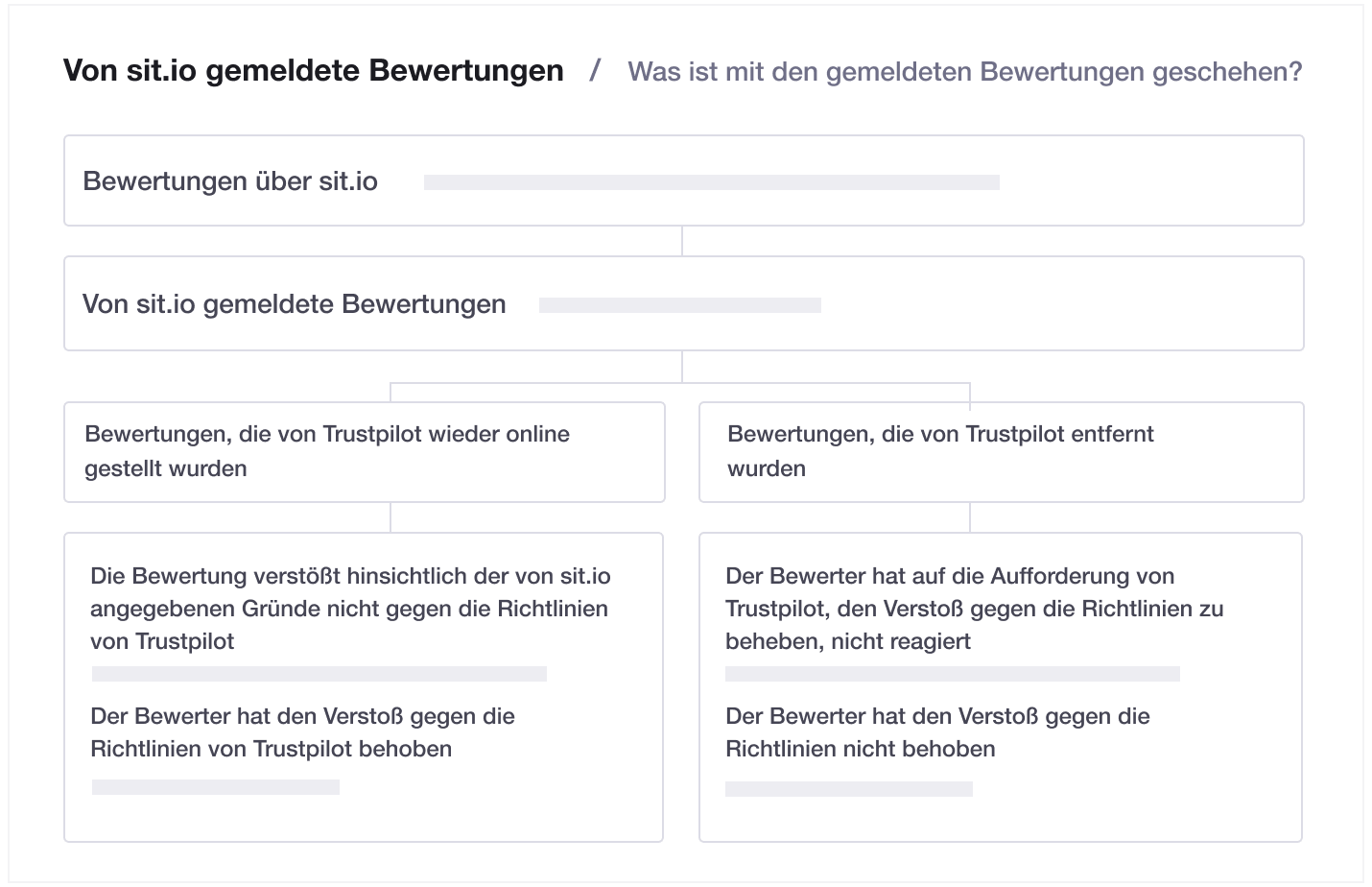Click the bar beneath "Richtlinien nicht behoben"
The height and width of the screenshot is (887, 1372).
click(x=849, y=789)
